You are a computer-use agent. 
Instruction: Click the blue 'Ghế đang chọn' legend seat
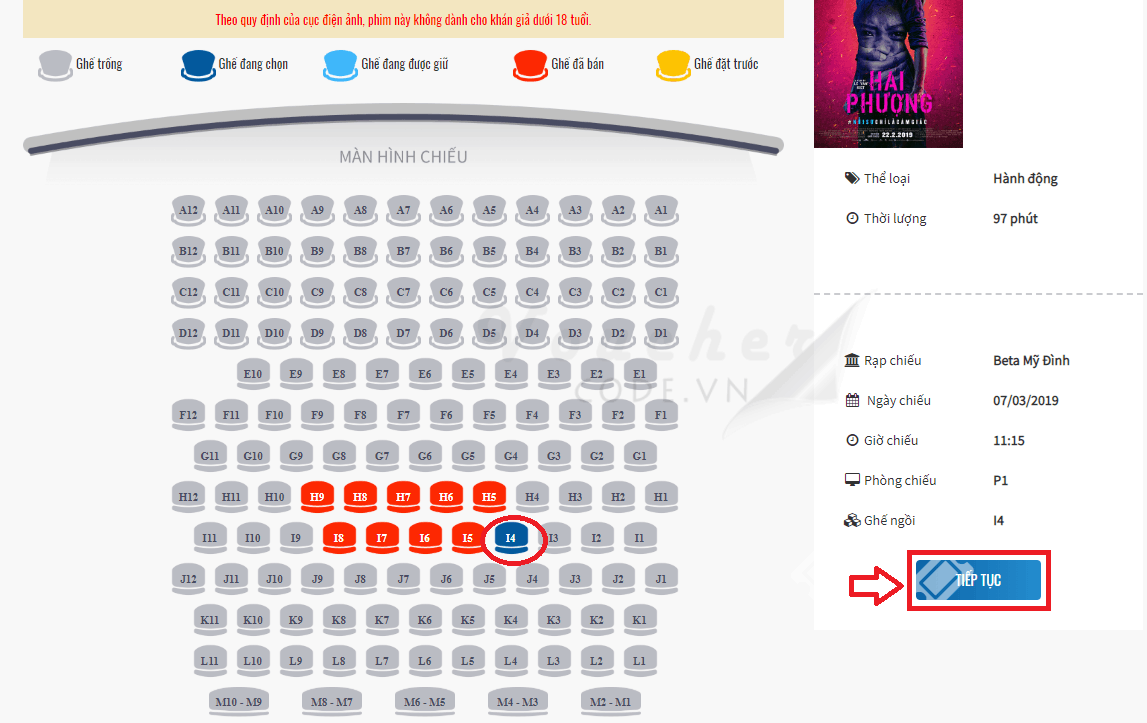[198, 65]
